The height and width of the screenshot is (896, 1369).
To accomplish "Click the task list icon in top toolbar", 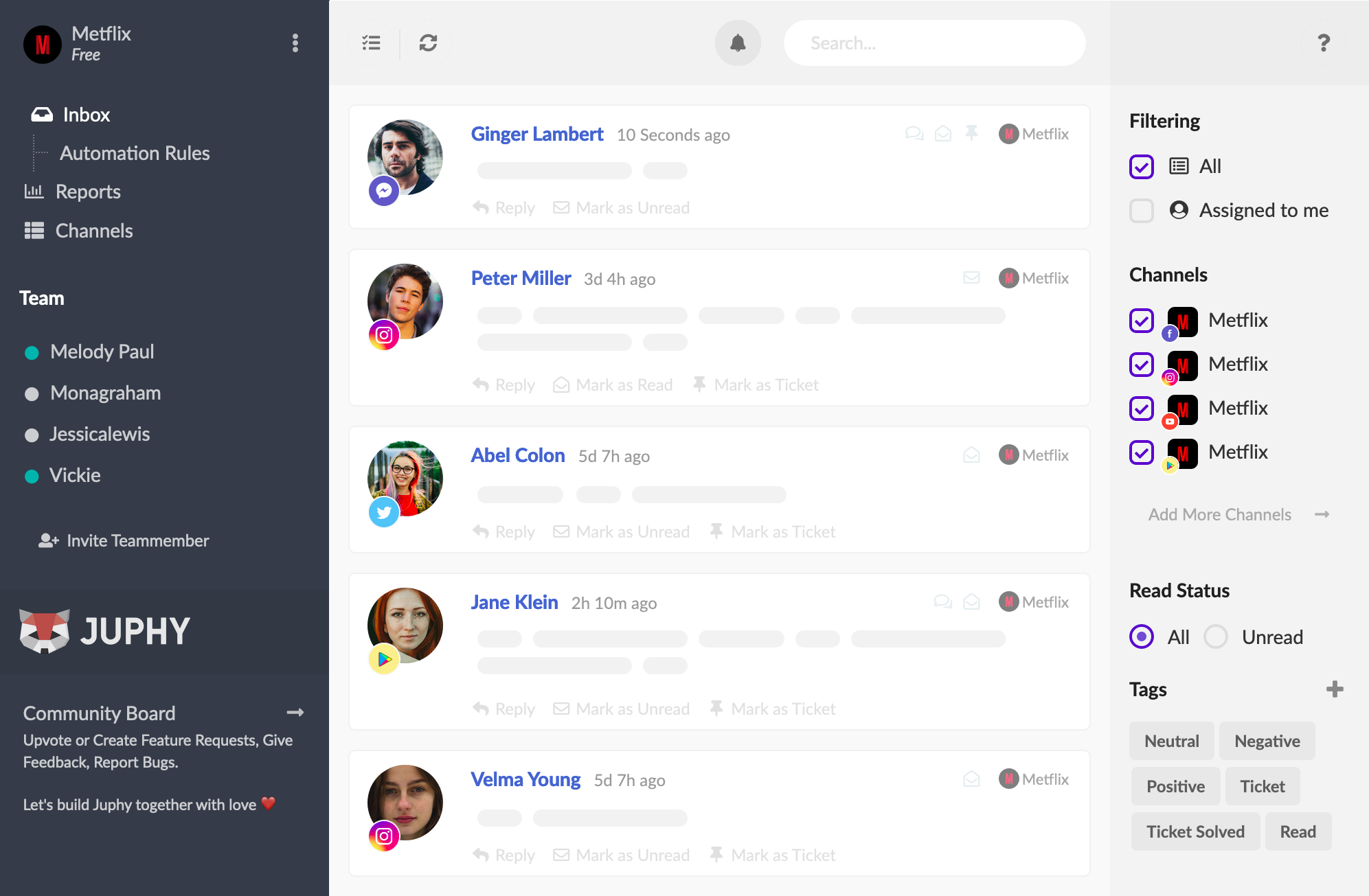I will click(371, 42).
